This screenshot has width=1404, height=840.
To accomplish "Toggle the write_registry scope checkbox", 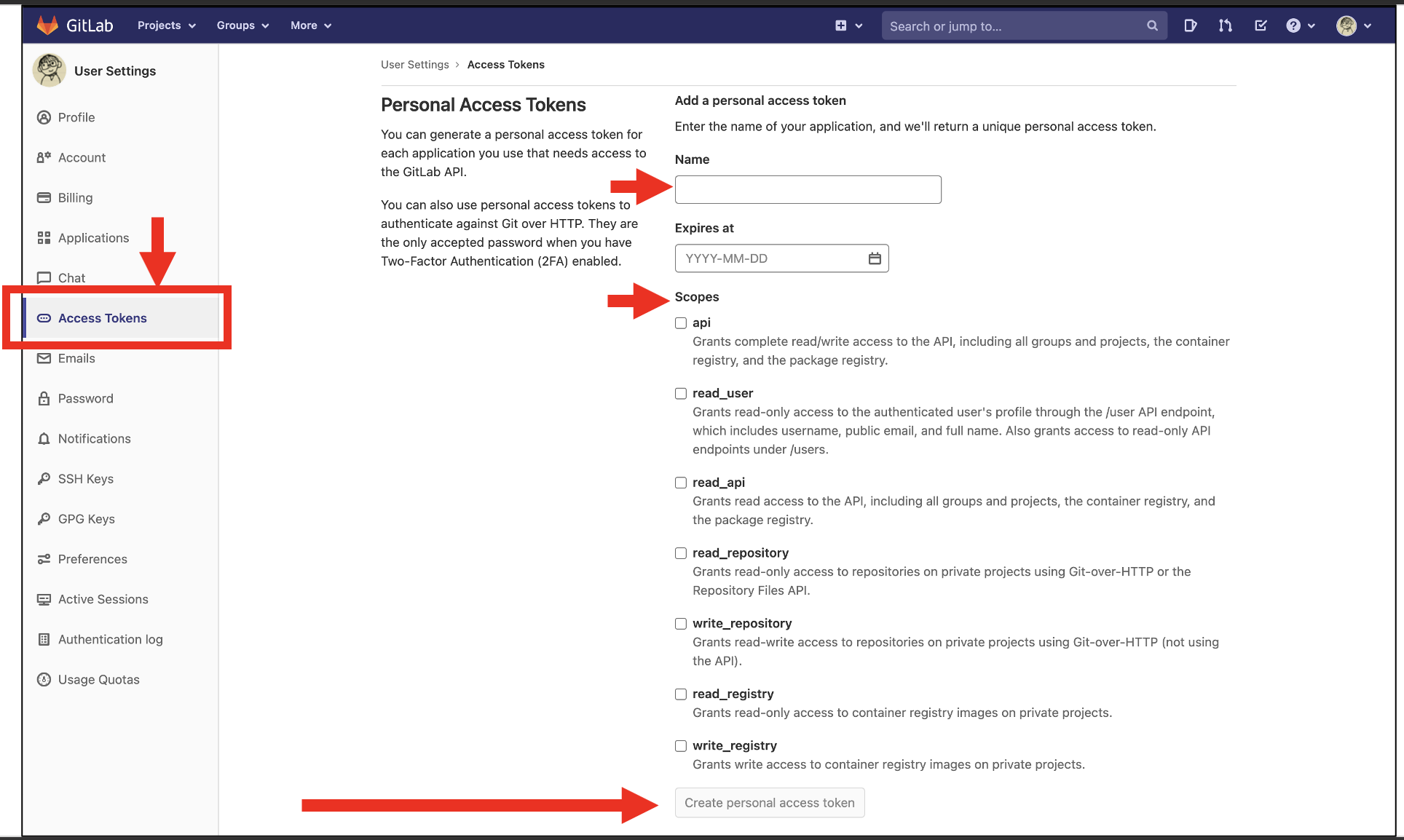I will click(681, 746).
